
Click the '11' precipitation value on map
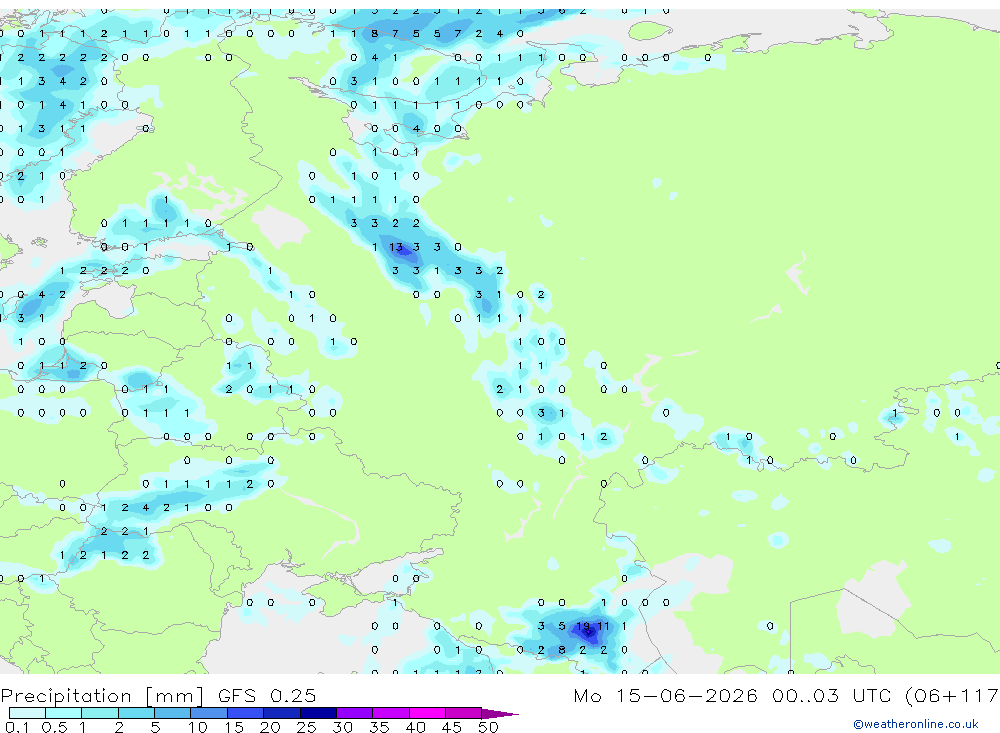click(x=603, y=626)
